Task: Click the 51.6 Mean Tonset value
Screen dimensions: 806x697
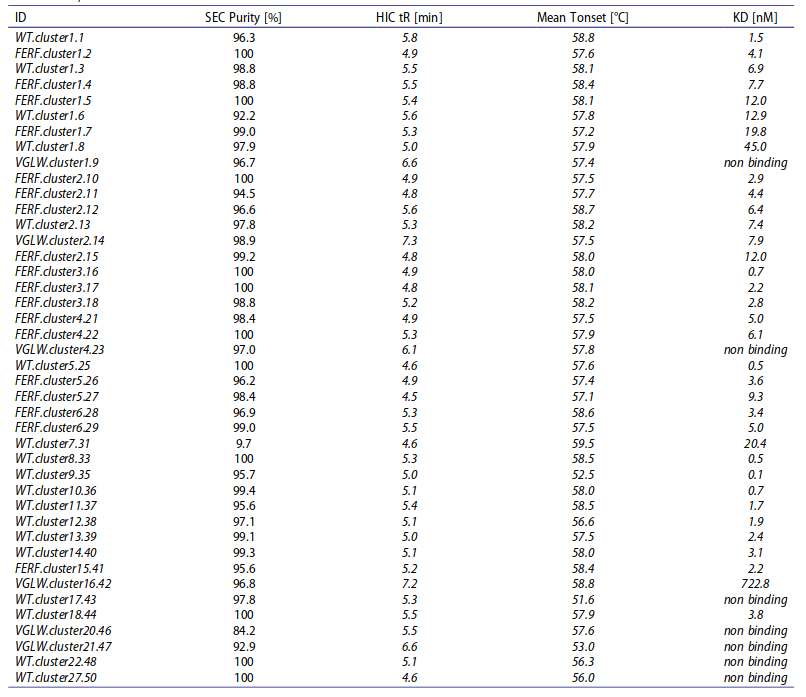Action: (583, 600)
